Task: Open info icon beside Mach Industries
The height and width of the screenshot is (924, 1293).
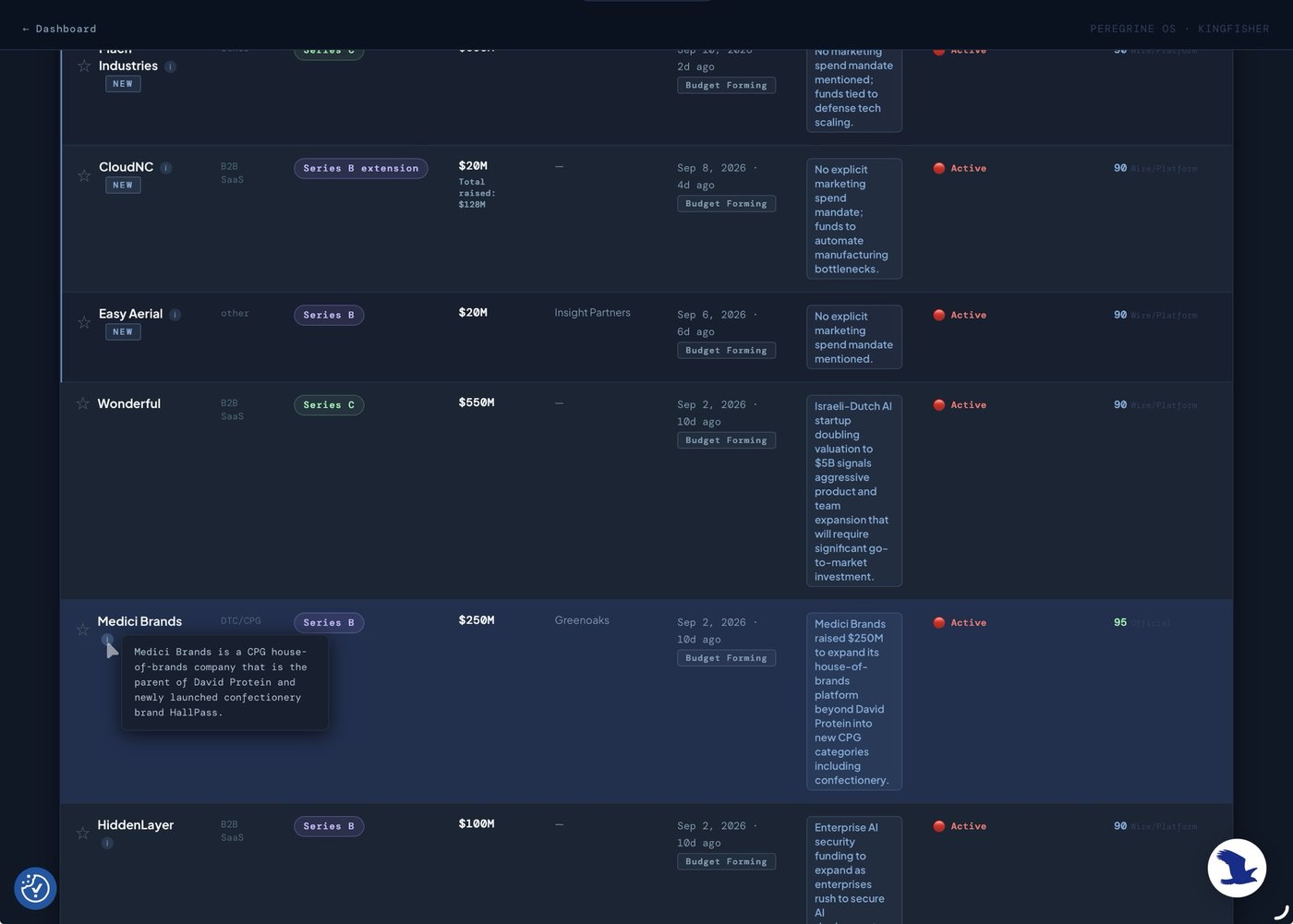Action: [x=170, y=66]
